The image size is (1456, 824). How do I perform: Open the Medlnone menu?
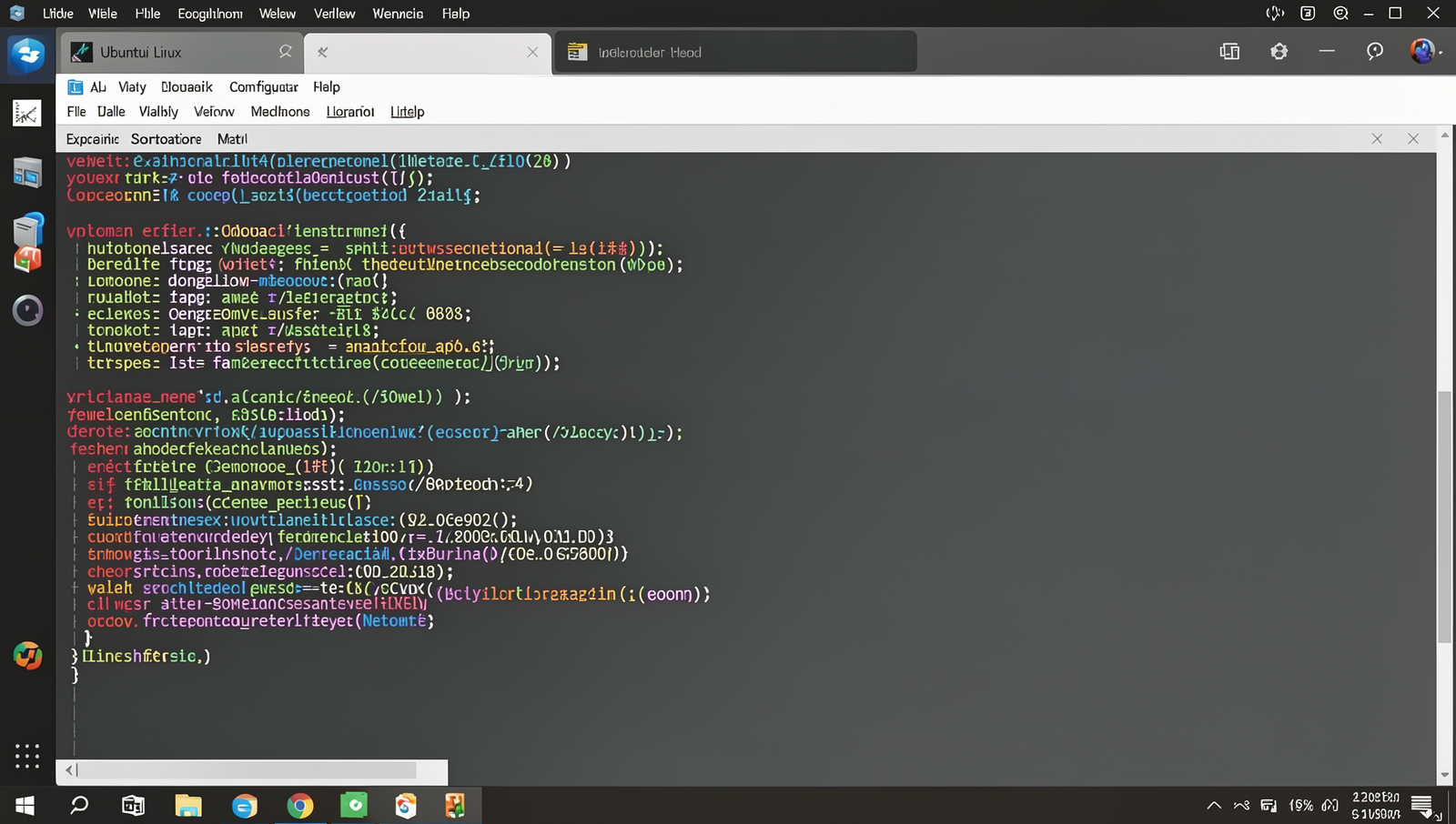(280, 112)
